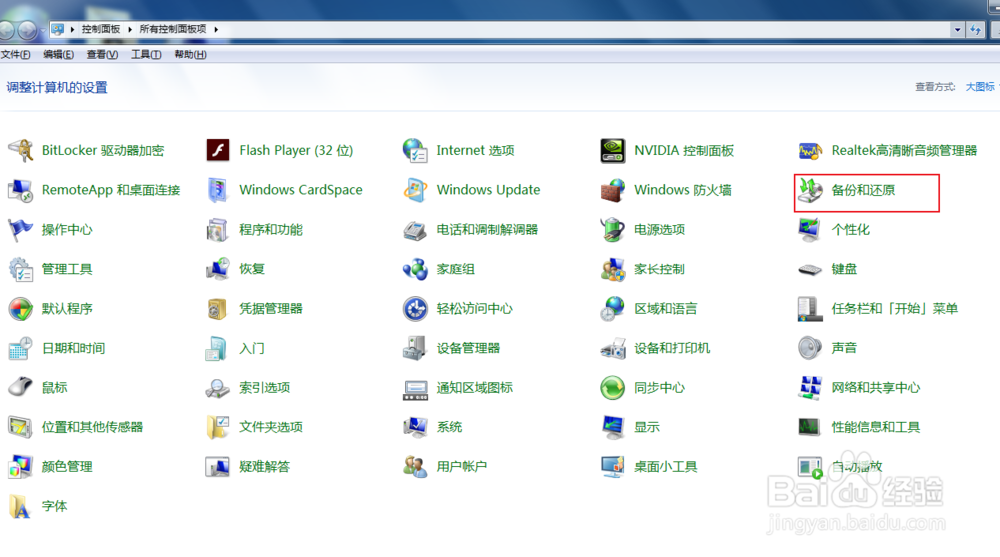Open the 电源选项 battery icon
Image resolution: width=1000 pixels, height=557 pixels.
[613, 230]
